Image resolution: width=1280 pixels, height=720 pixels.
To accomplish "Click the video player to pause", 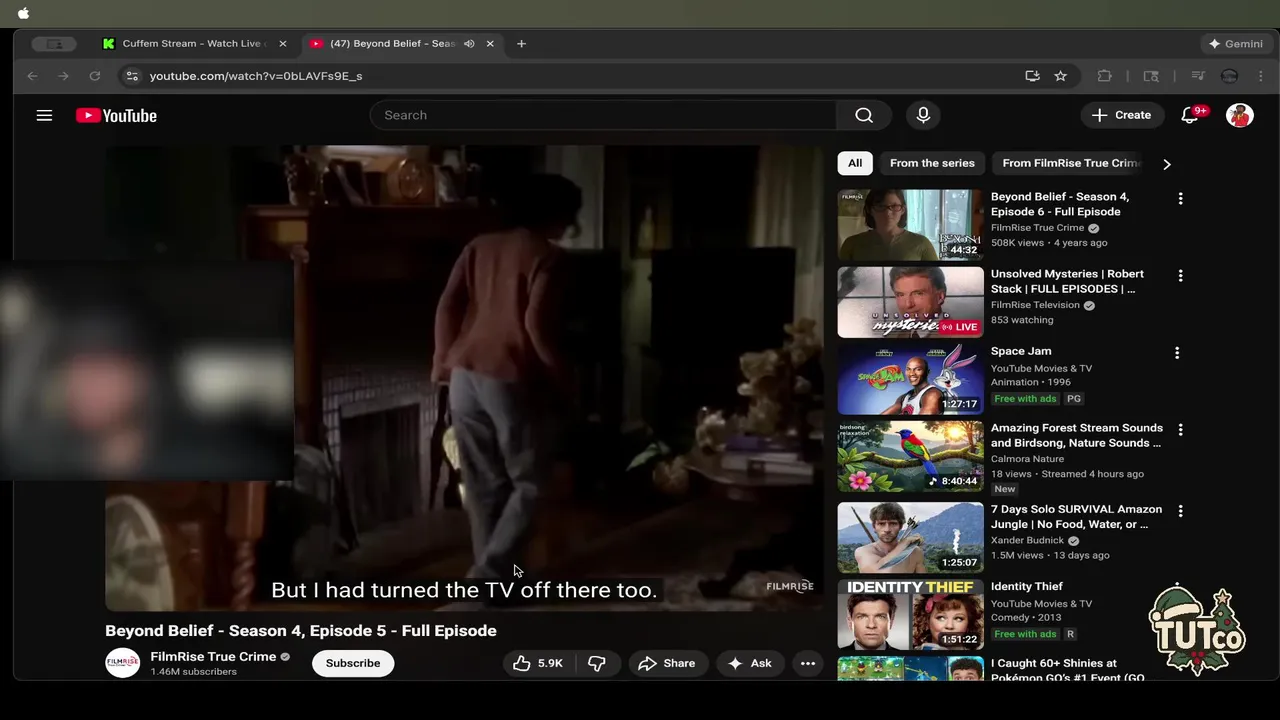I will [x=464, y=378].
